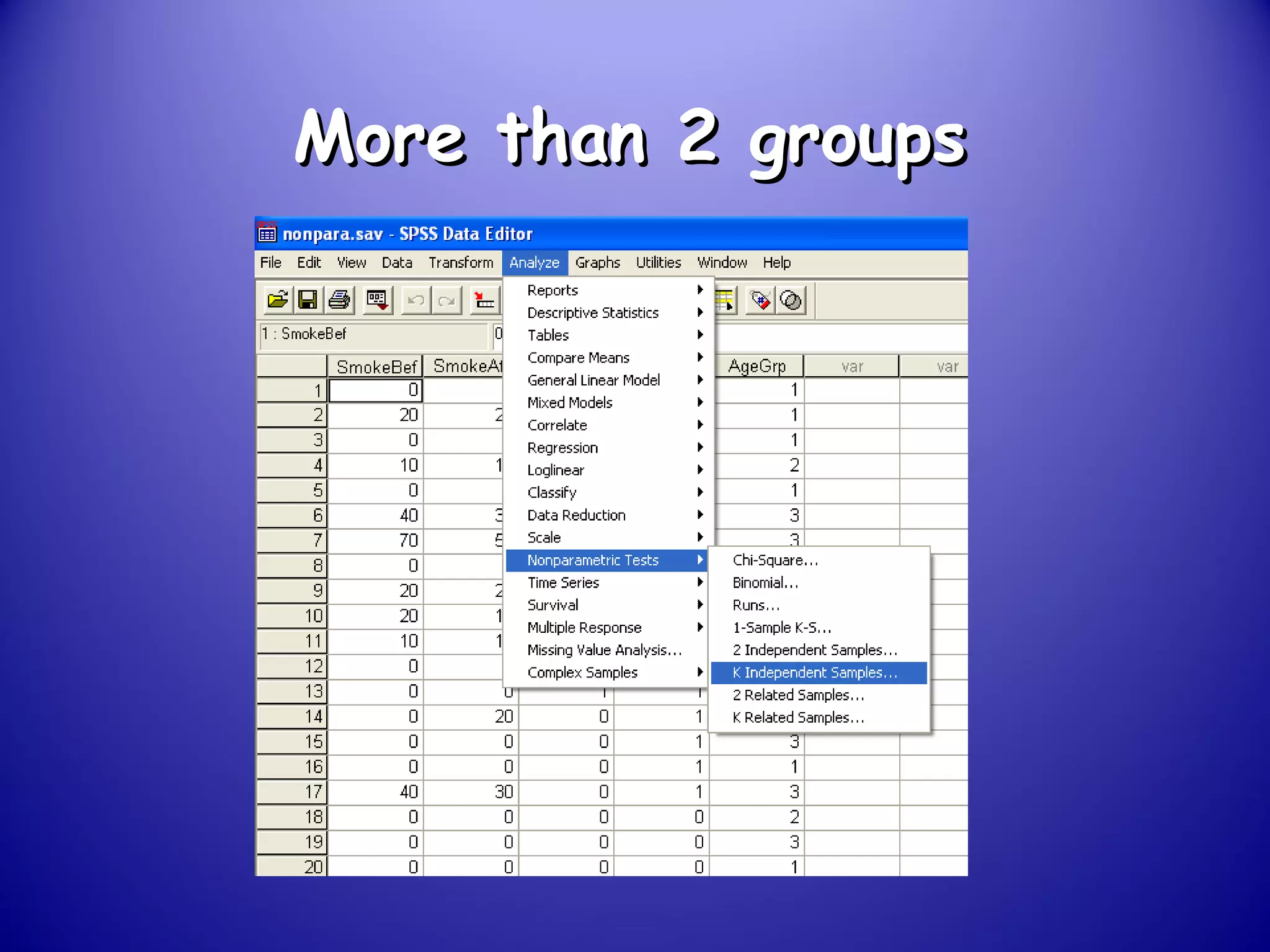The height and width of the screenshot is (952, 1270).
Task: Expand the Correlate submenu
Action: [608, 425]
